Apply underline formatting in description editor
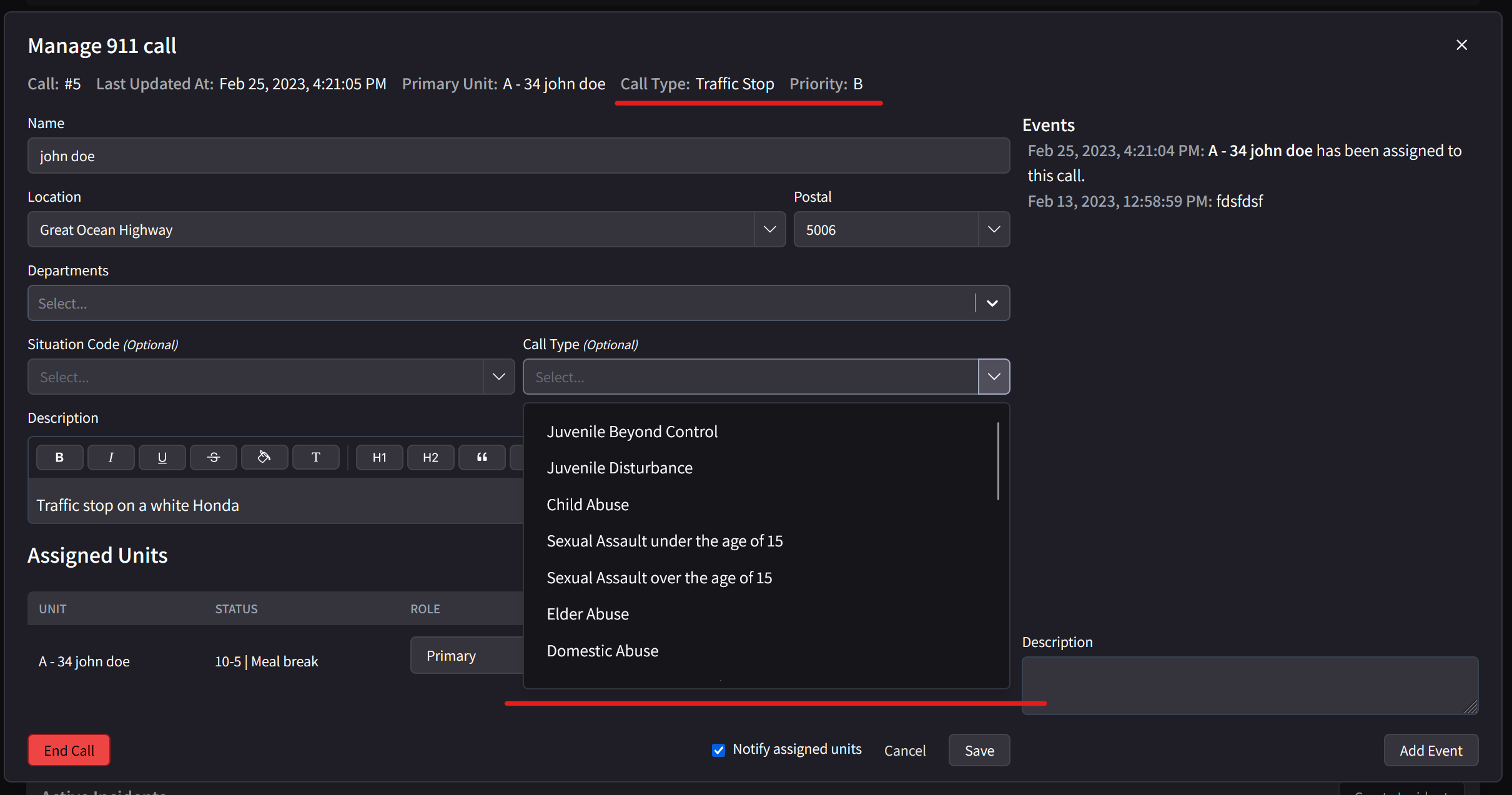The width and height of the screenshot is (1512, 795). pyautogui.click(x=162, y=457)
